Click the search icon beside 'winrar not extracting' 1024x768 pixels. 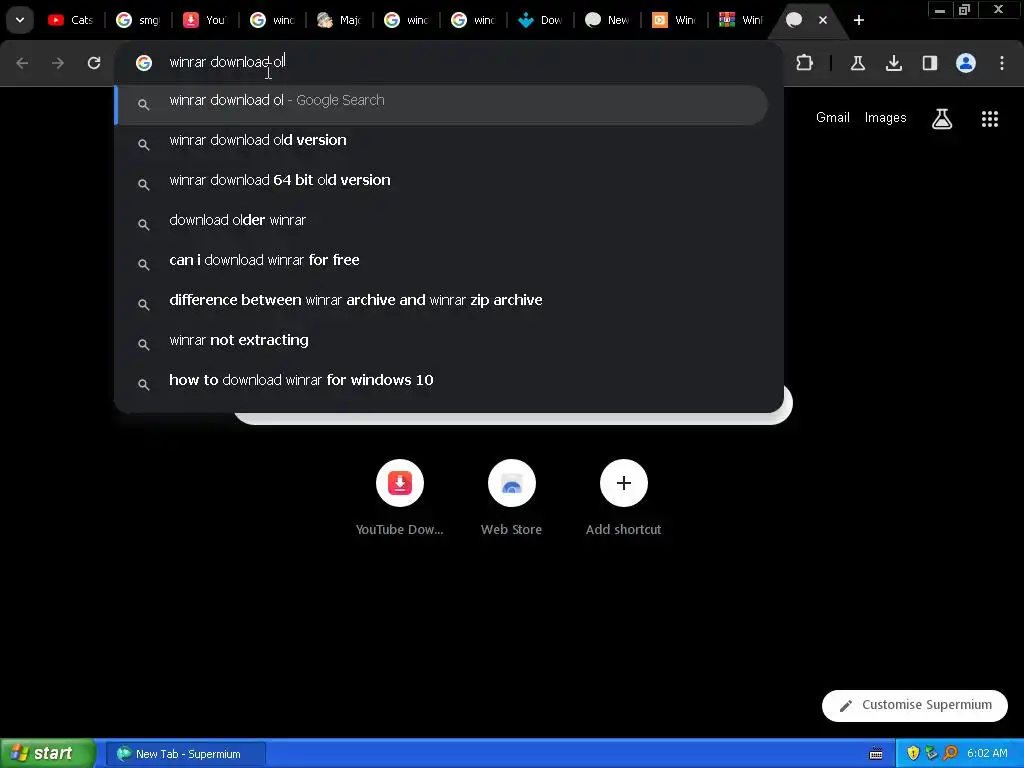point(144,344)
